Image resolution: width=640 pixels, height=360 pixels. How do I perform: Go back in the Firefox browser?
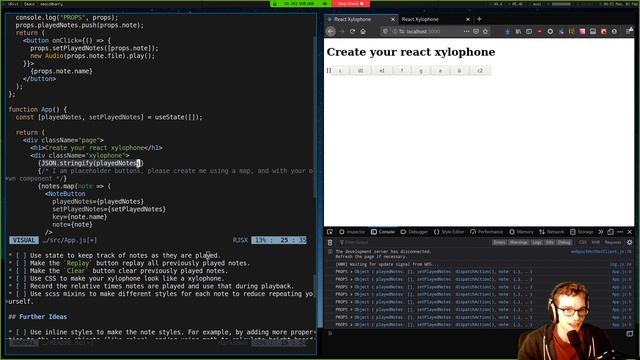click(331, 31)
